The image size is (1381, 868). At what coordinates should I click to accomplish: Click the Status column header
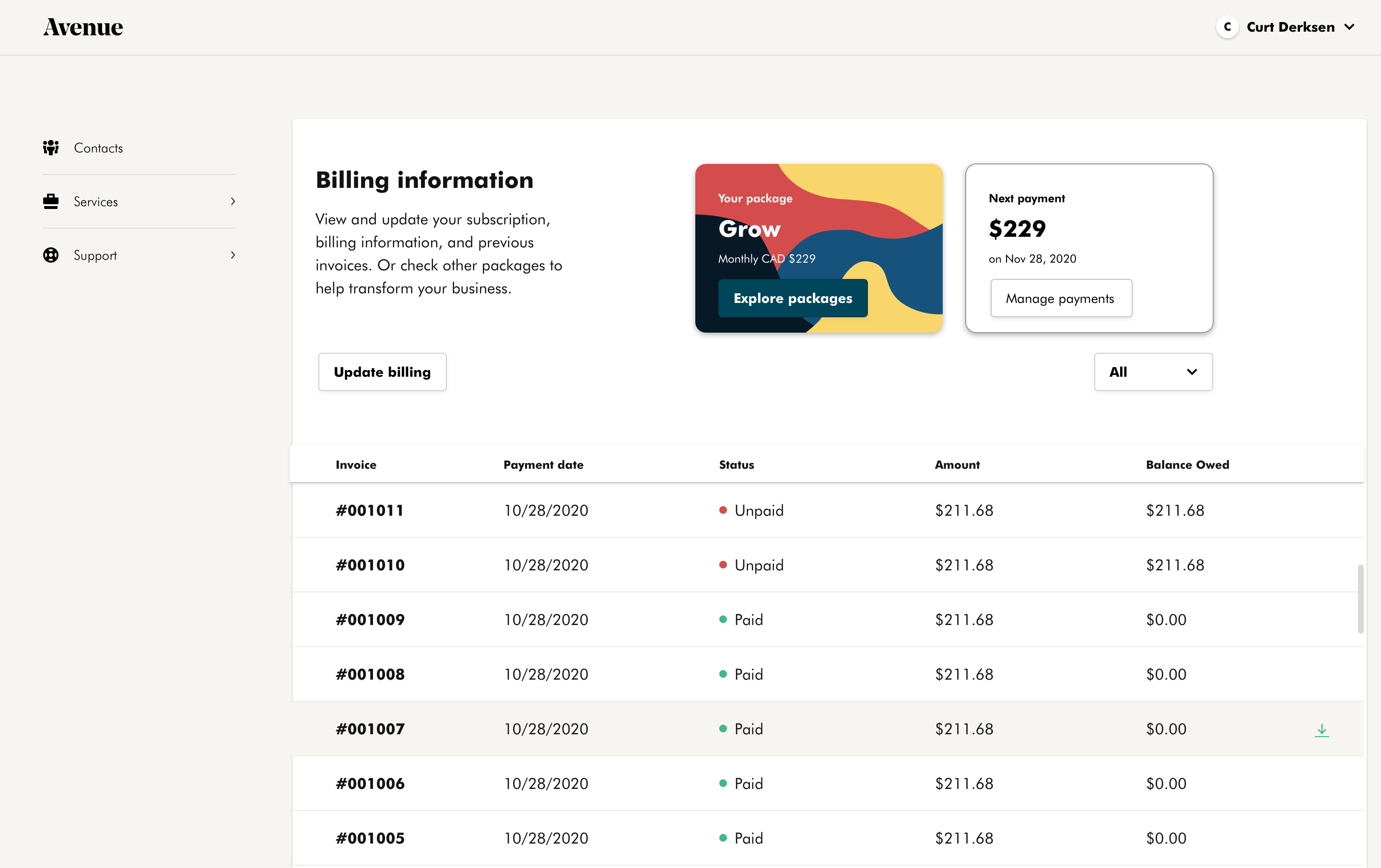(x=737, y=465)
